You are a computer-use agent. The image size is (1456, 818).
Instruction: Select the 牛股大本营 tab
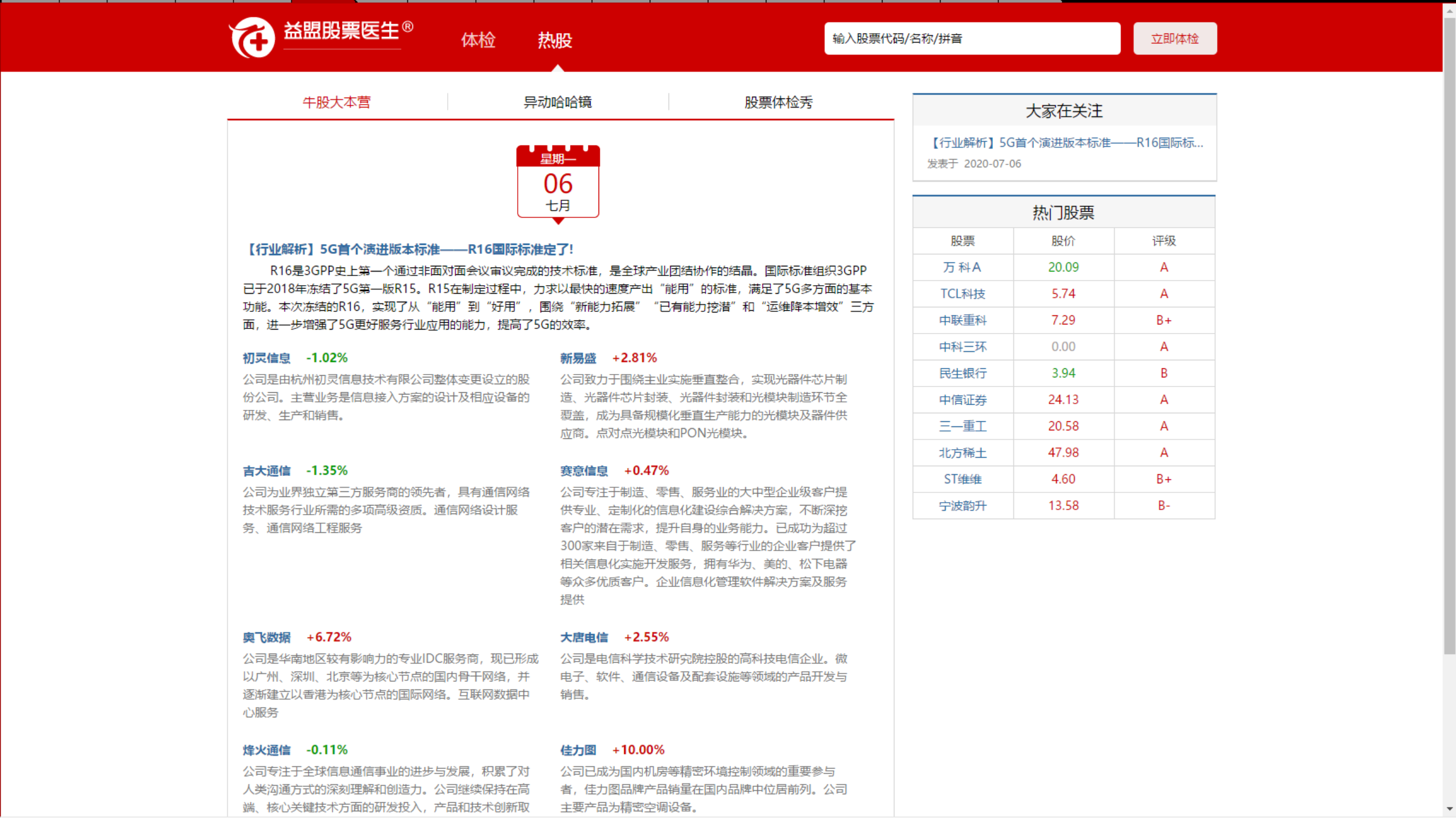(336, 102)
